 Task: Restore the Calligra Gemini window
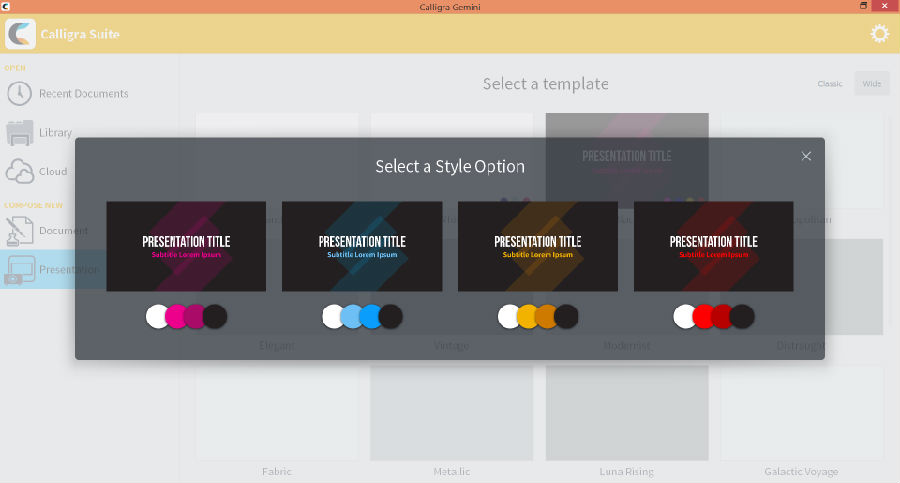(863, 6)
